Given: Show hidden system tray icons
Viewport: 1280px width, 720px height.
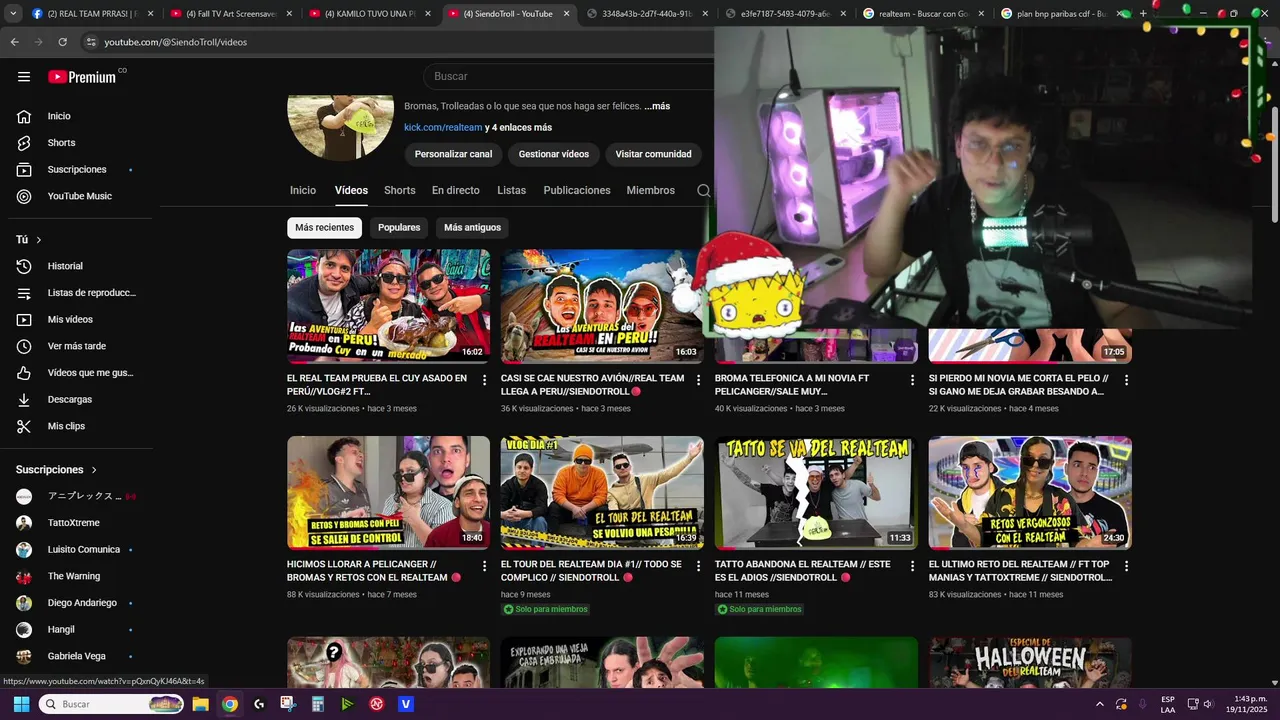Looking at the screenshot, I should tap(1100, 704).
